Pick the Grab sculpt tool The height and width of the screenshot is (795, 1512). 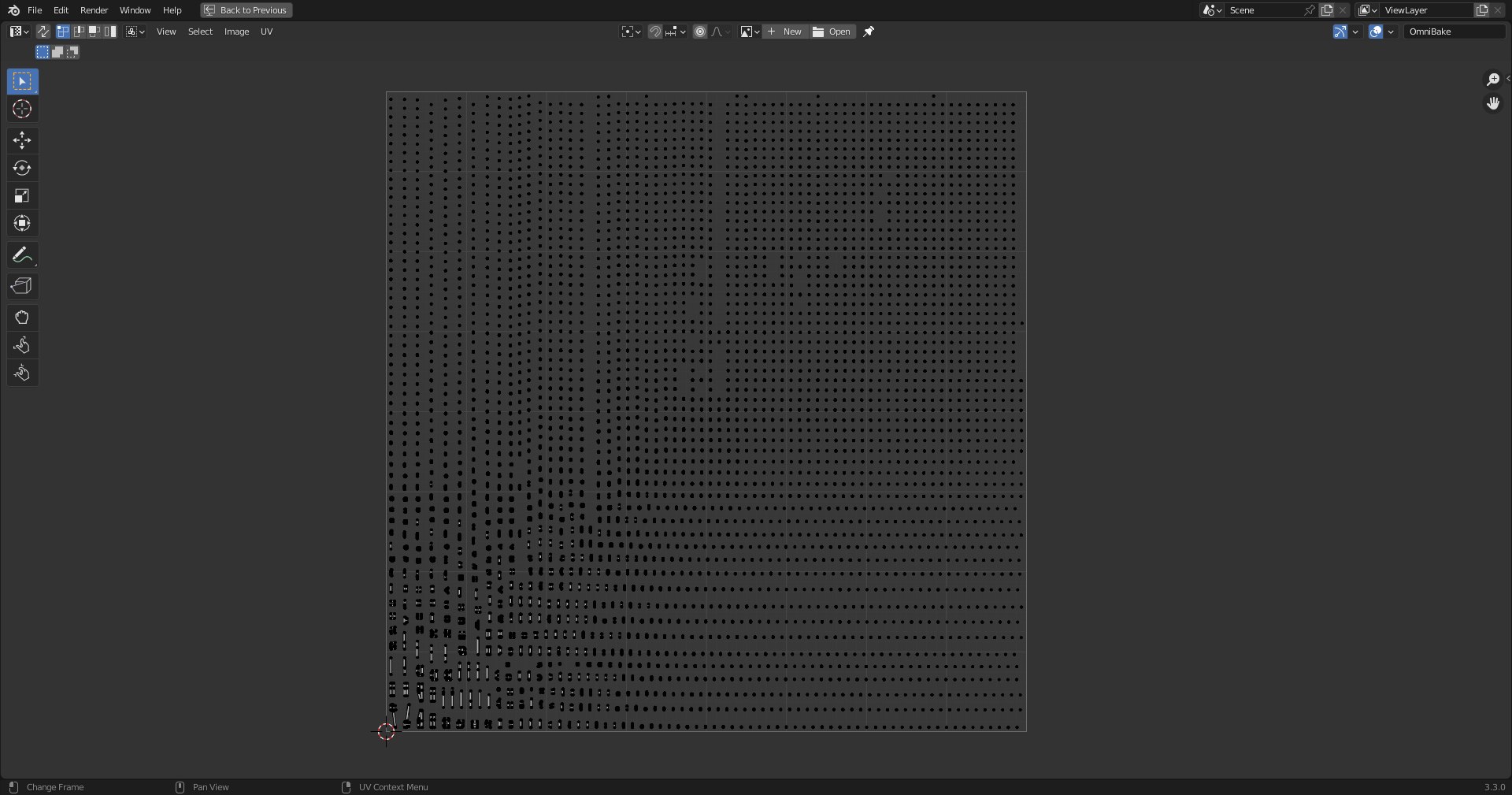tap(22, 318)
